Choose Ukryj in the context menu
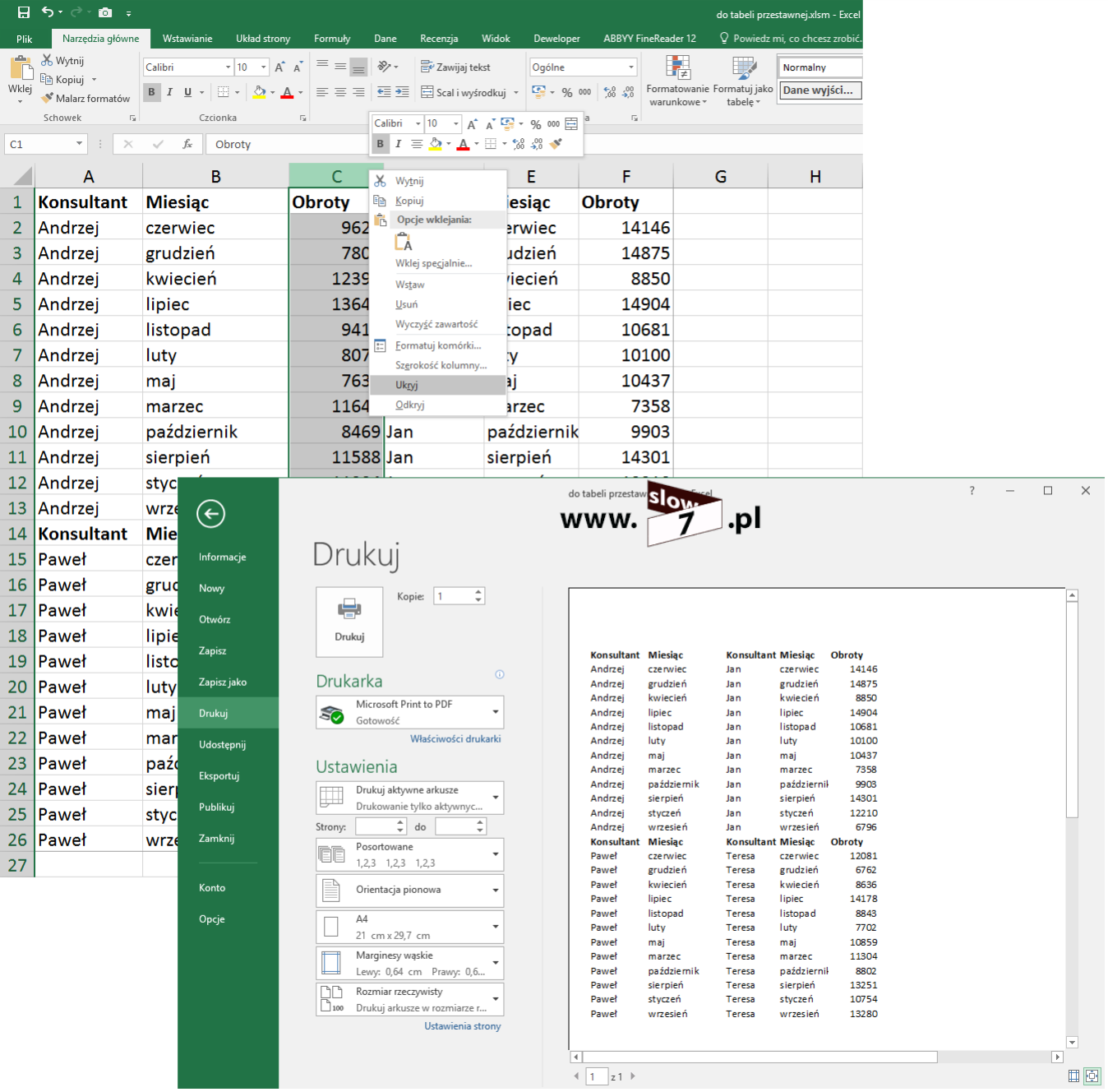Screen dimensions: 1108x1092 (438, 385)
